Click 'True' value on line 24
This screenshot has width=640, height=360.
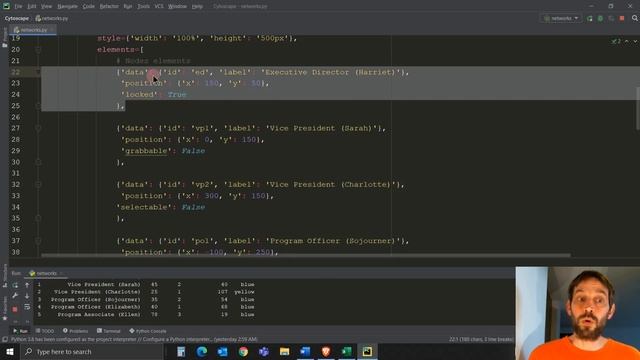pyautogui.click(x=177, y=95)
